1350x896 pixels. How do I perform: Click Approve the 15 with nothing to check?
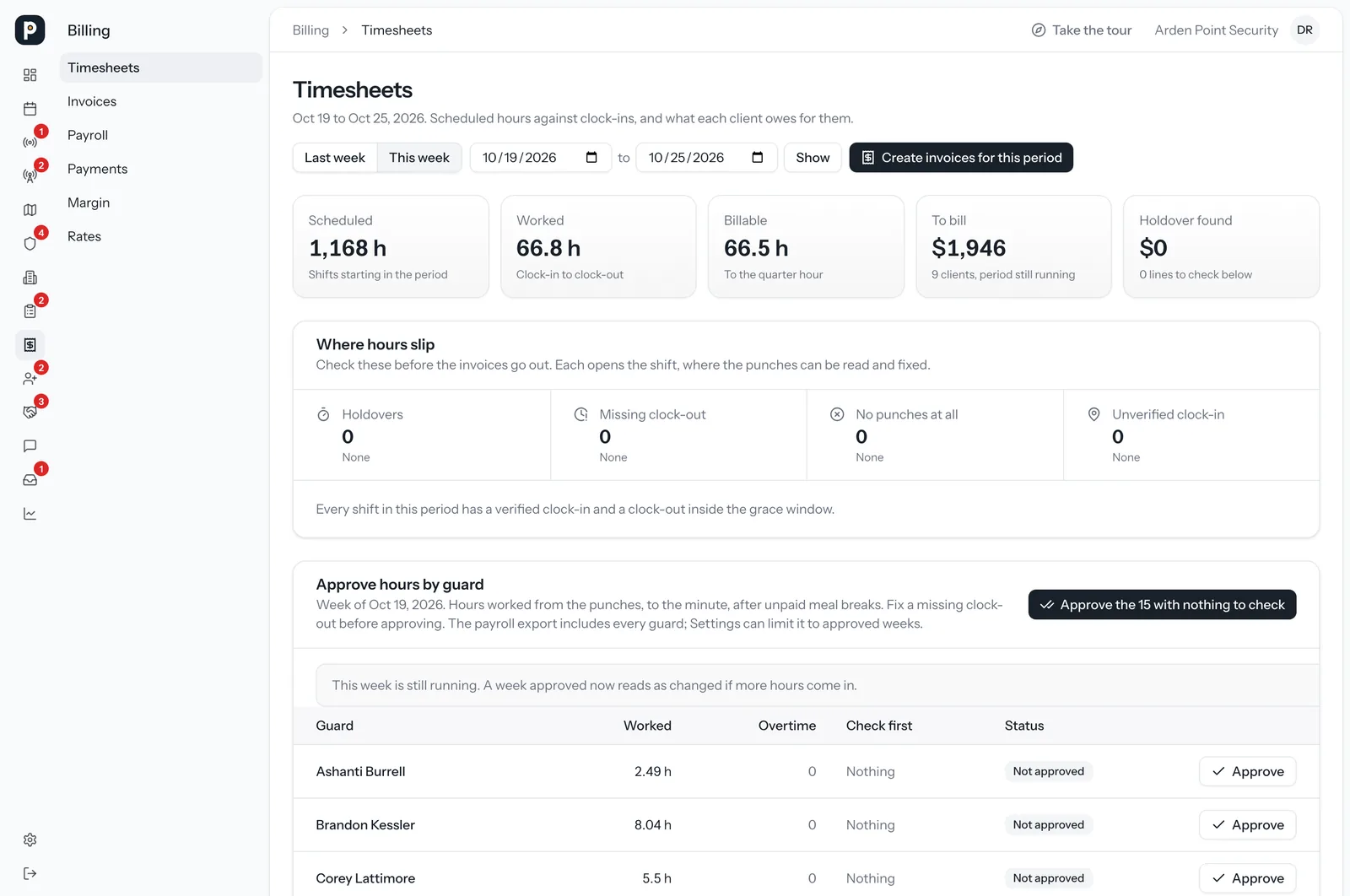click(x=1162, y=605)
